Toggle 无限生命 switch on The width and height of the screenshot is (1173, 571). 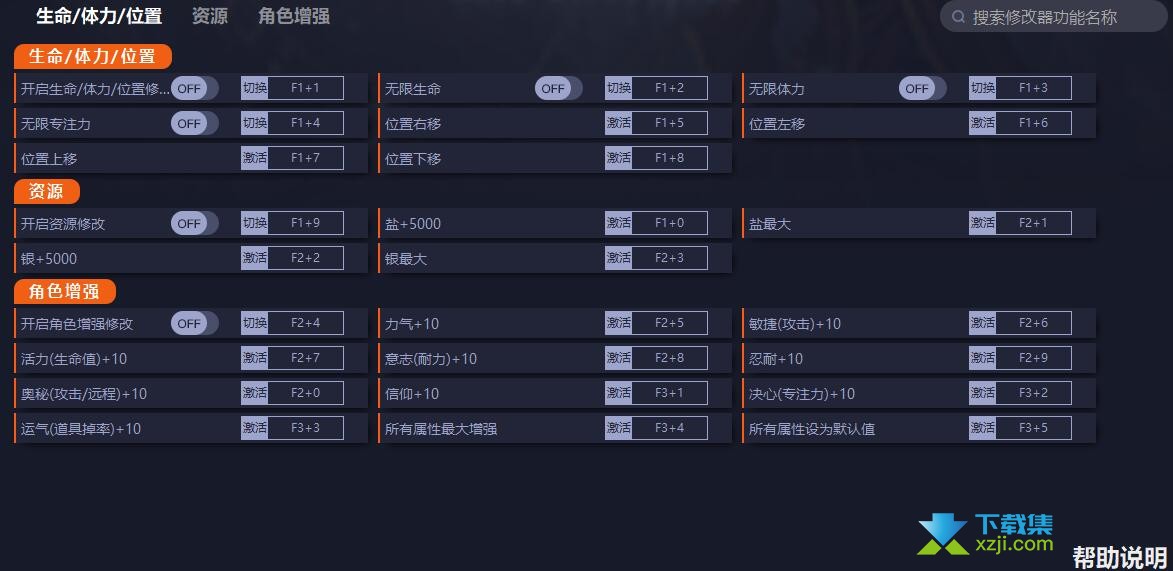click(x=558, y=88)
